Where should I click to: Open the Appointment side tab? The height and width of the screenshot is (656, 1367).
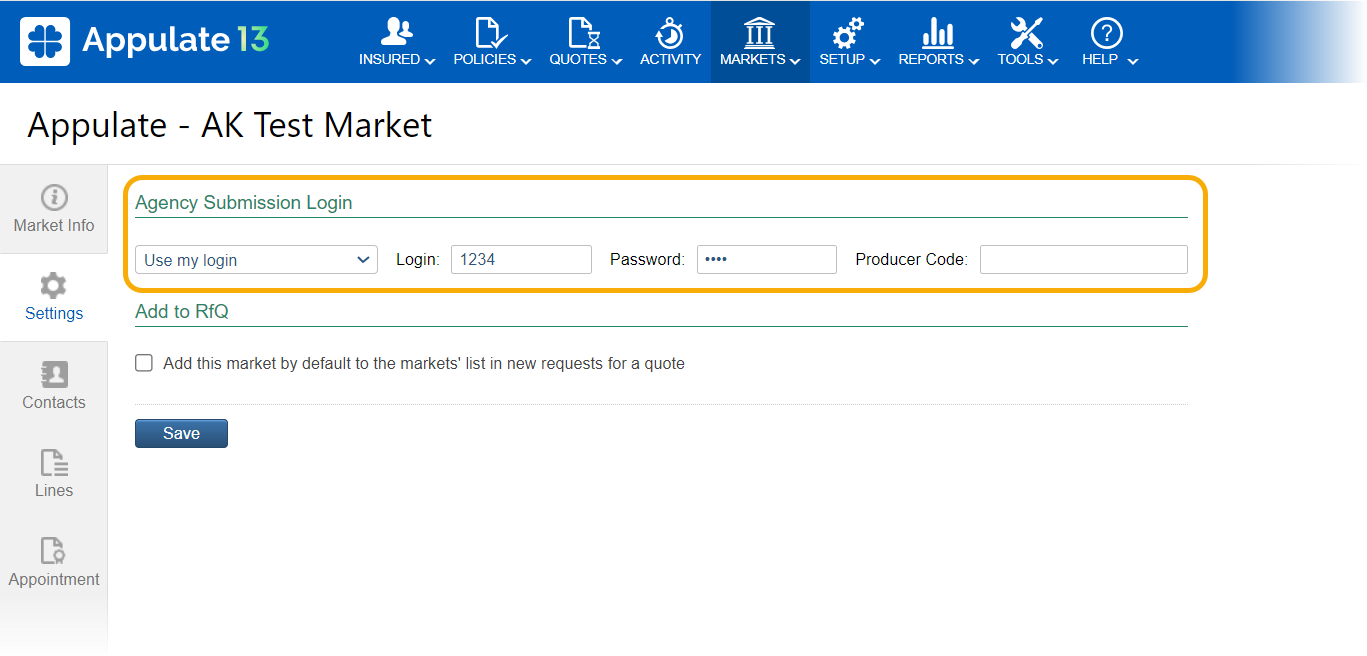point(54,563)
